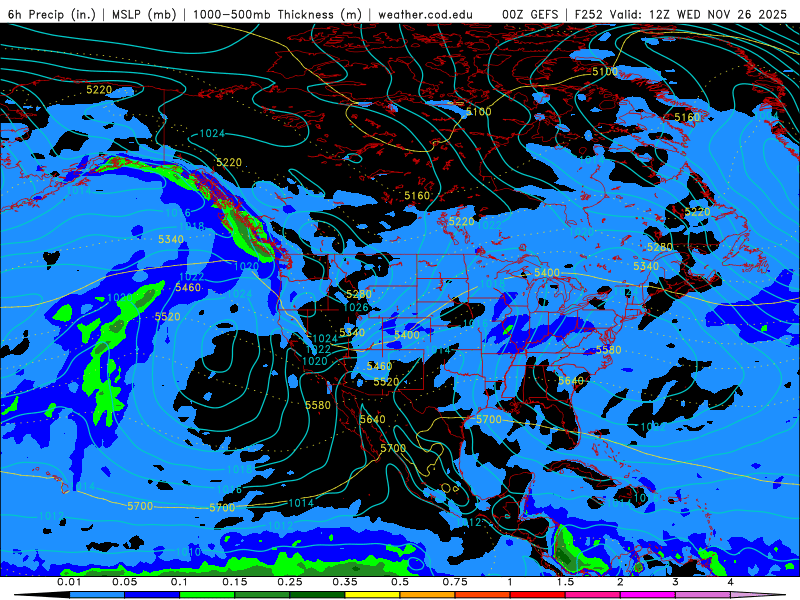Image resolution: width=800 pixels, height=600 pixels.
Task: Click the 1.5 legend value
Action: click(x=565, y=582)
